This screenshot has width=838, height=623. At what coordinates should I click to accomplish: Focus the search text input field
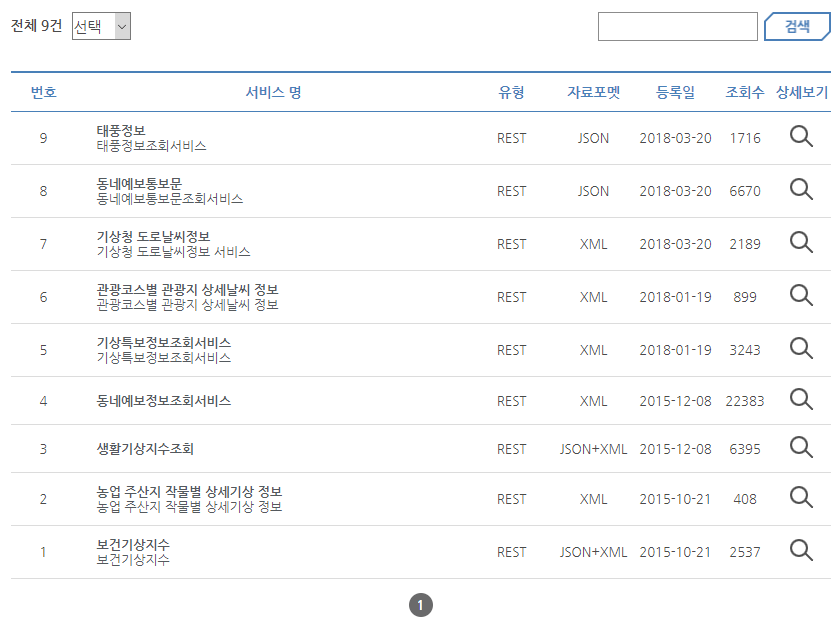[678, 26]
